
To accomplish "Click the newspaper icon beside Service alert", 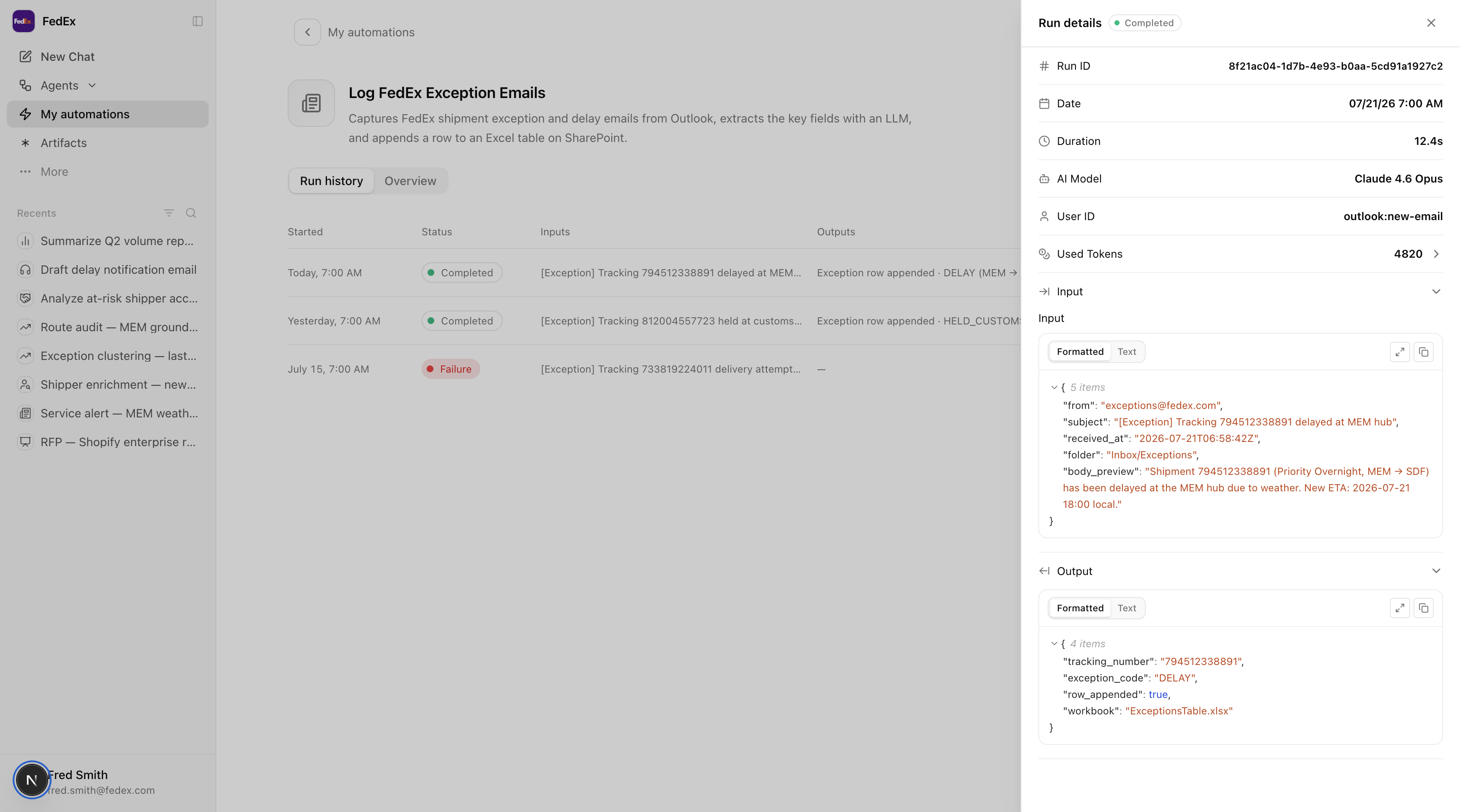I will pos(25,413).
